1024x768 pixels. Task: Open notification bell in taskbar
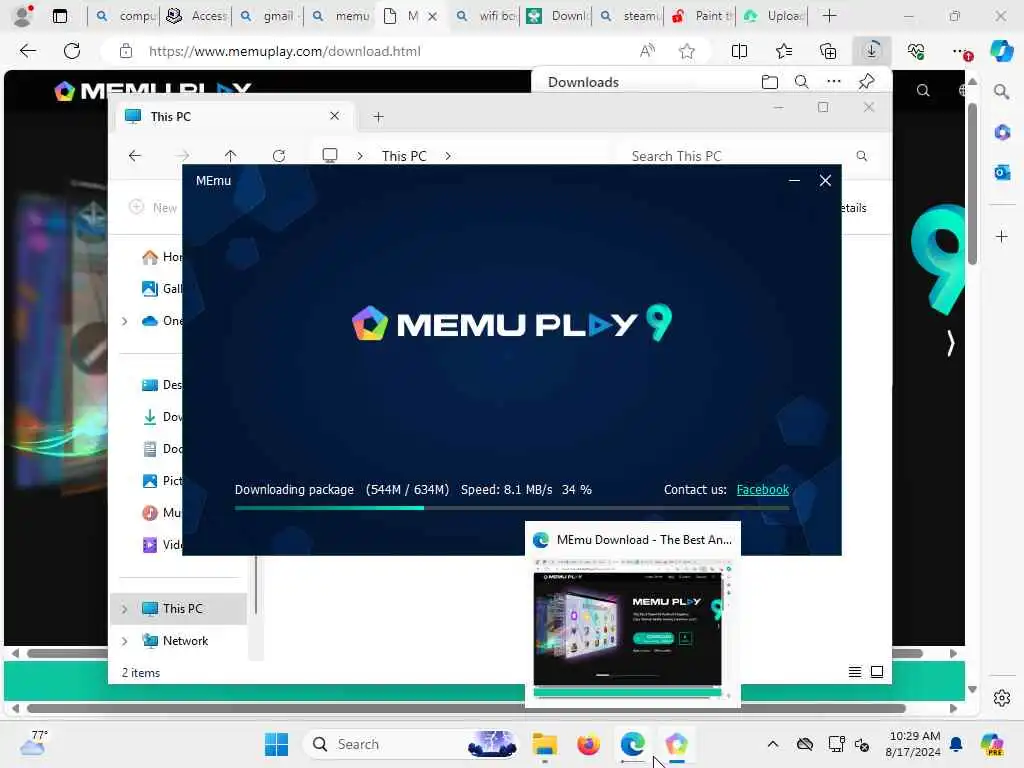click(956, 744)
